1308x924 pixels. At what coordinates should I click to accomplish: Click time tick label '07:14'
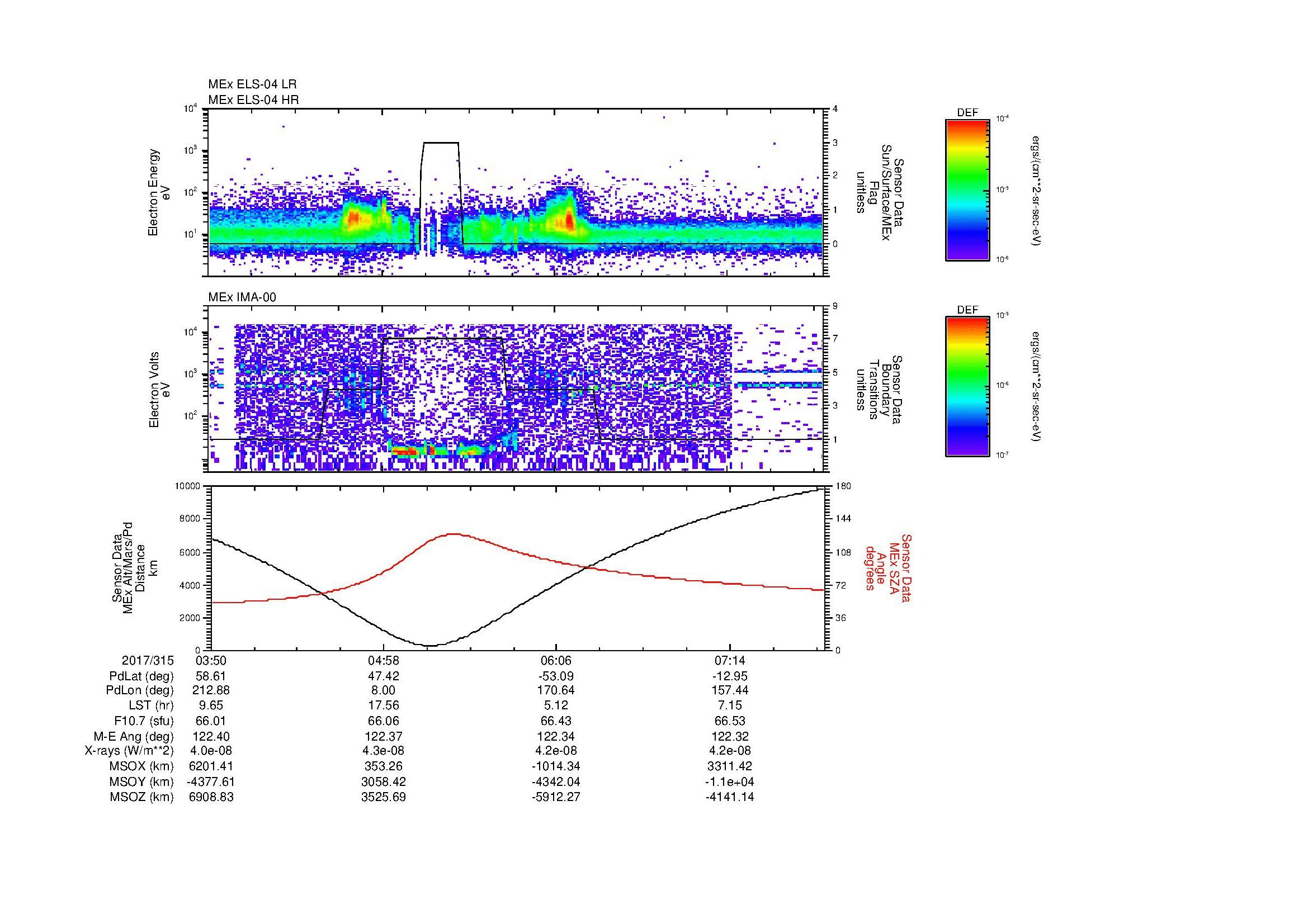pyautogui.click(x=730, y=661)
